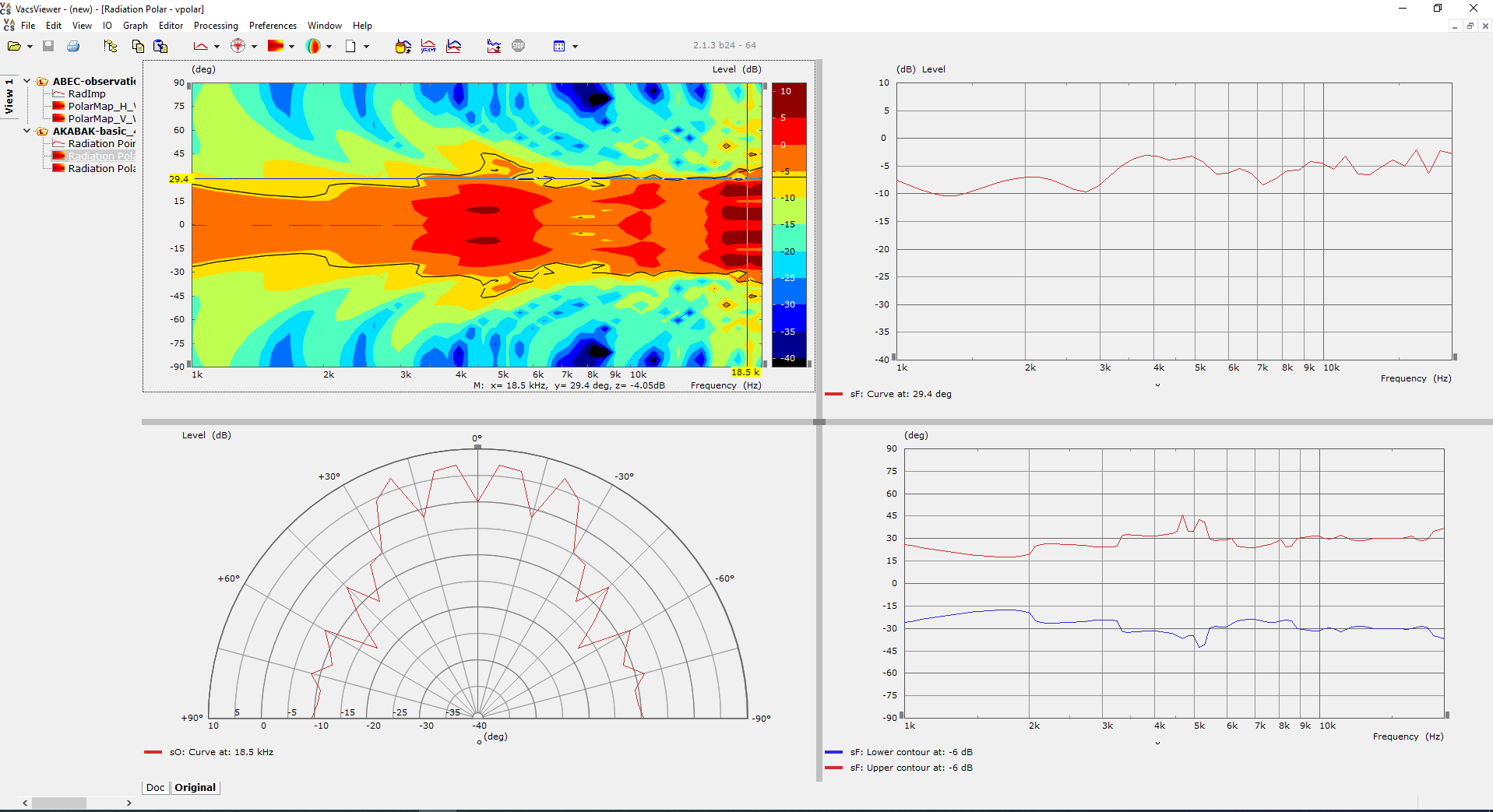
Task: Print using the printer icon
Action: point(73,46)
